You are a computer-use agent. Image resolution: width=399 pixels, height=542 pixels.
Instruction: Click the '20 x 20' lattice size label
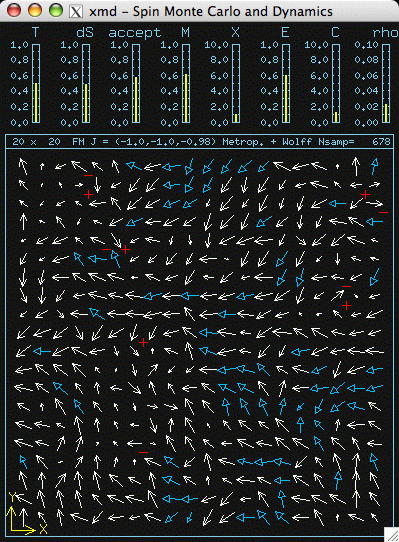[x=36, y=142]
